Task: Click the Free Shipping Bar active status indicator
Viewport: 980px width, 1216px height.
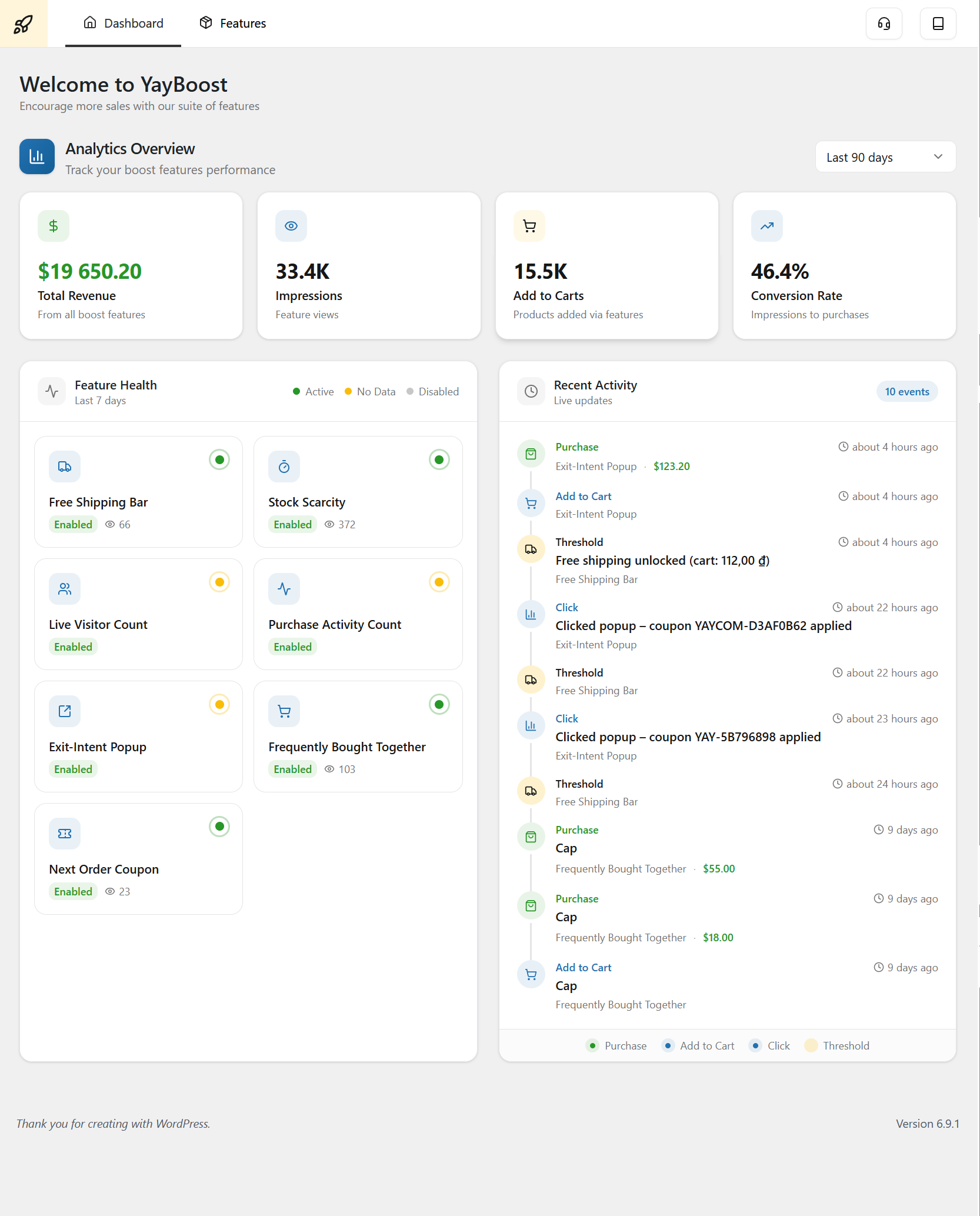Action: [219, 459]
